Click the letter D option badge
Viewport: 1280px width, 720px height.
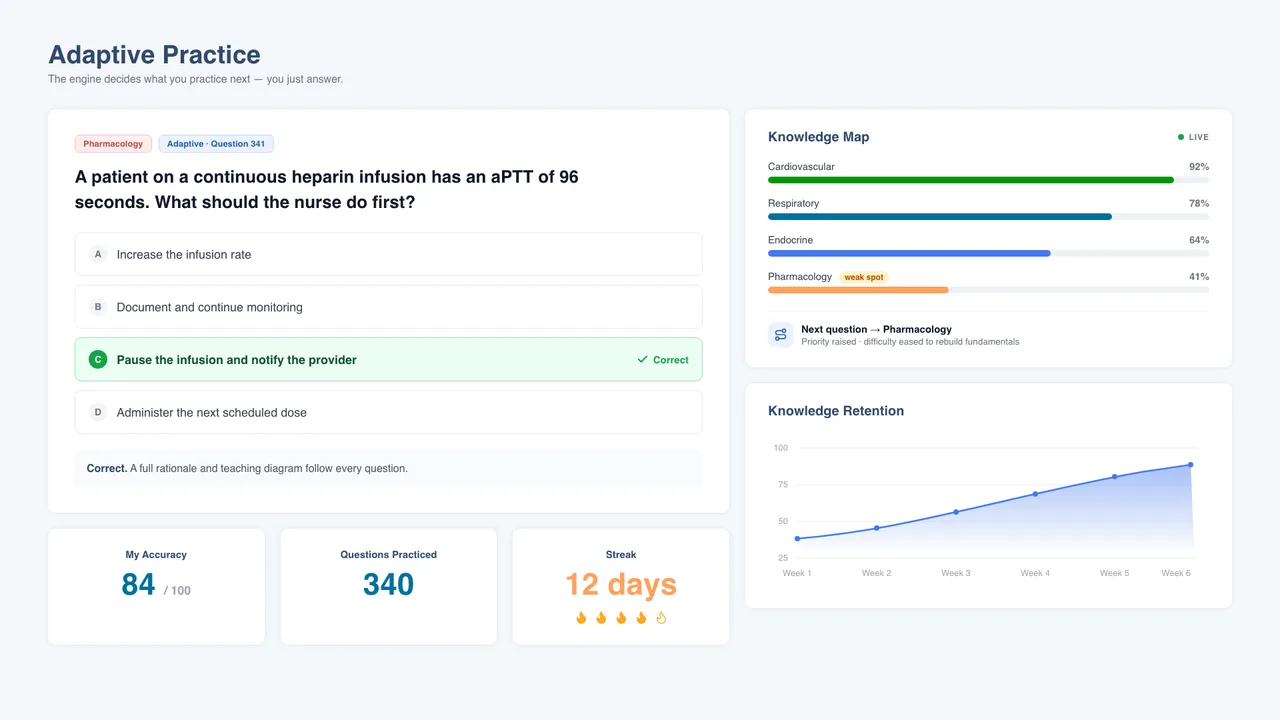(98, 412)
